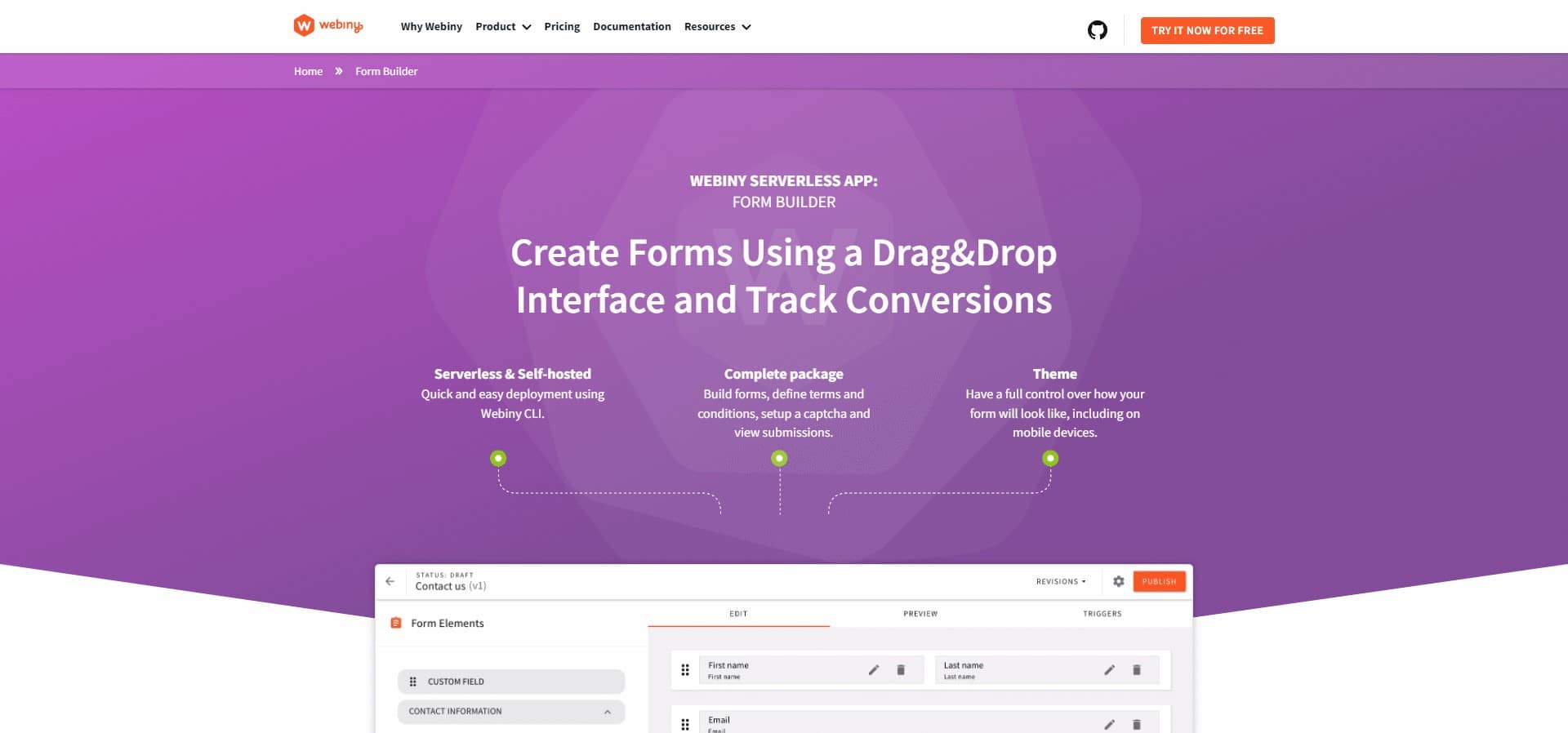Click the back arrow in form editor
Image resolution: width=1568 pixels, height=733 pixels.
tap(390, 581)
